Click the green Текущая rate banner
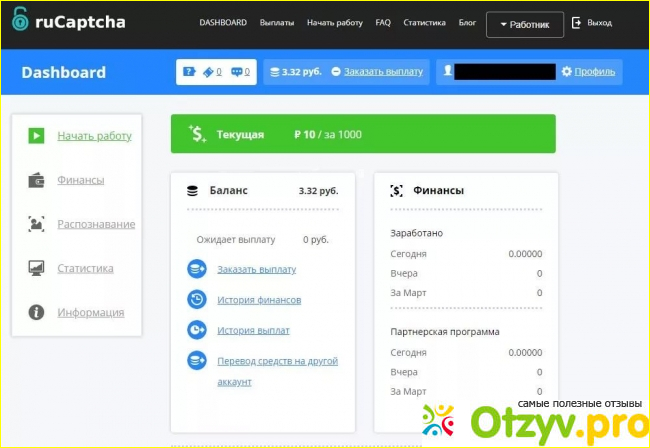Screen dimensions: 650x448 363,133
